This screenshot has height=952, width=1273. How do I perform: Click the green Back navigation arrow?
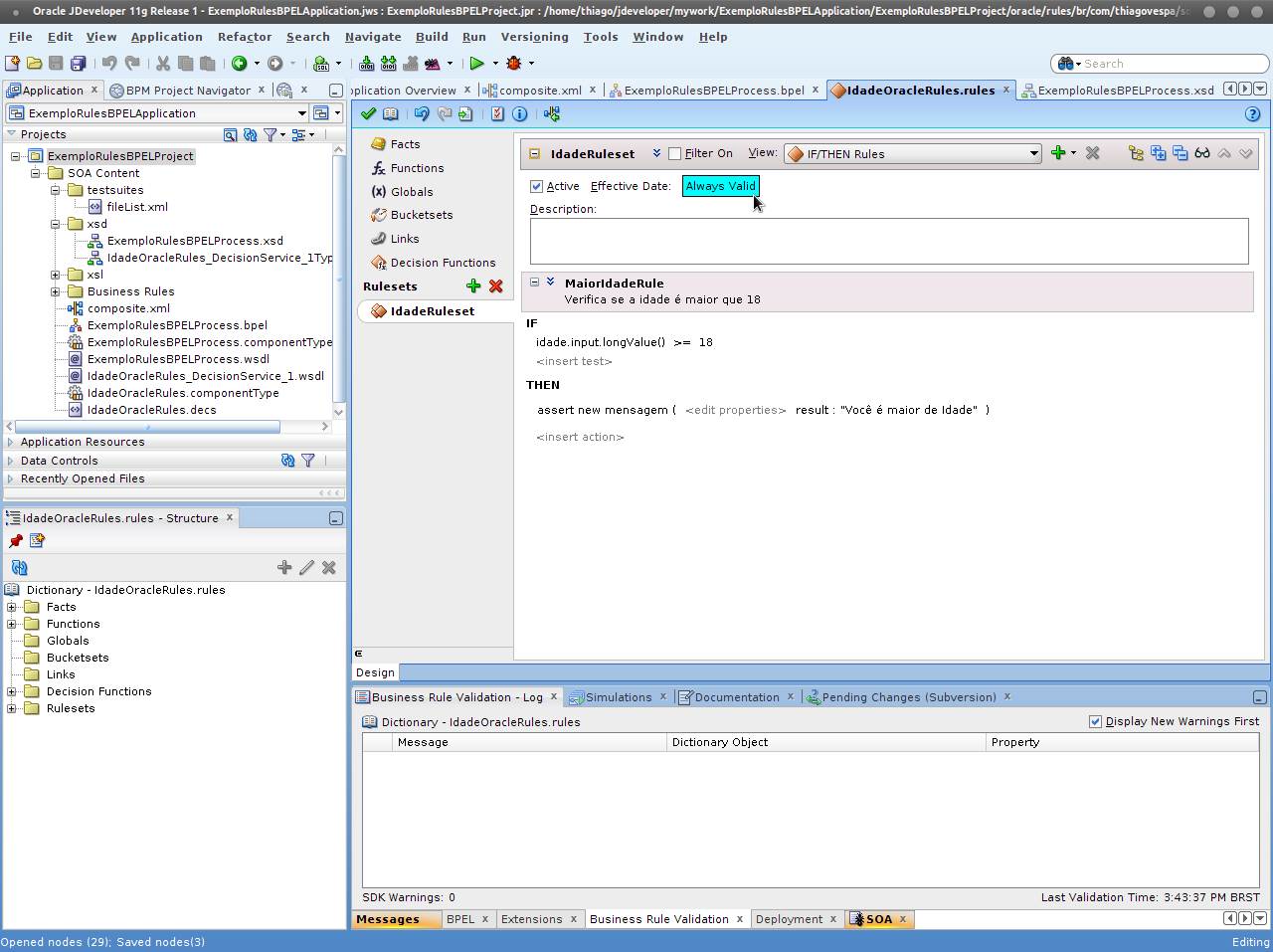(240, 63)
